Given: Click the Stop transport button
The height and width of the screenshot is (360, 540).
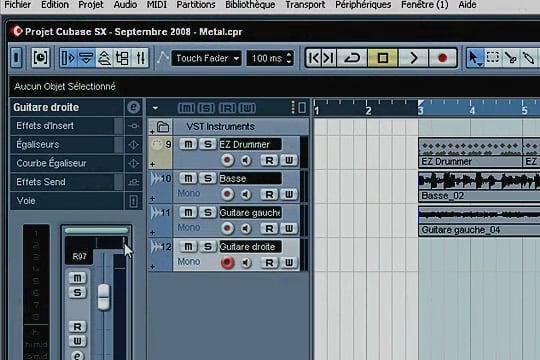Looking at the screenshot, I should pyautogui.click(x=383, y=58).
